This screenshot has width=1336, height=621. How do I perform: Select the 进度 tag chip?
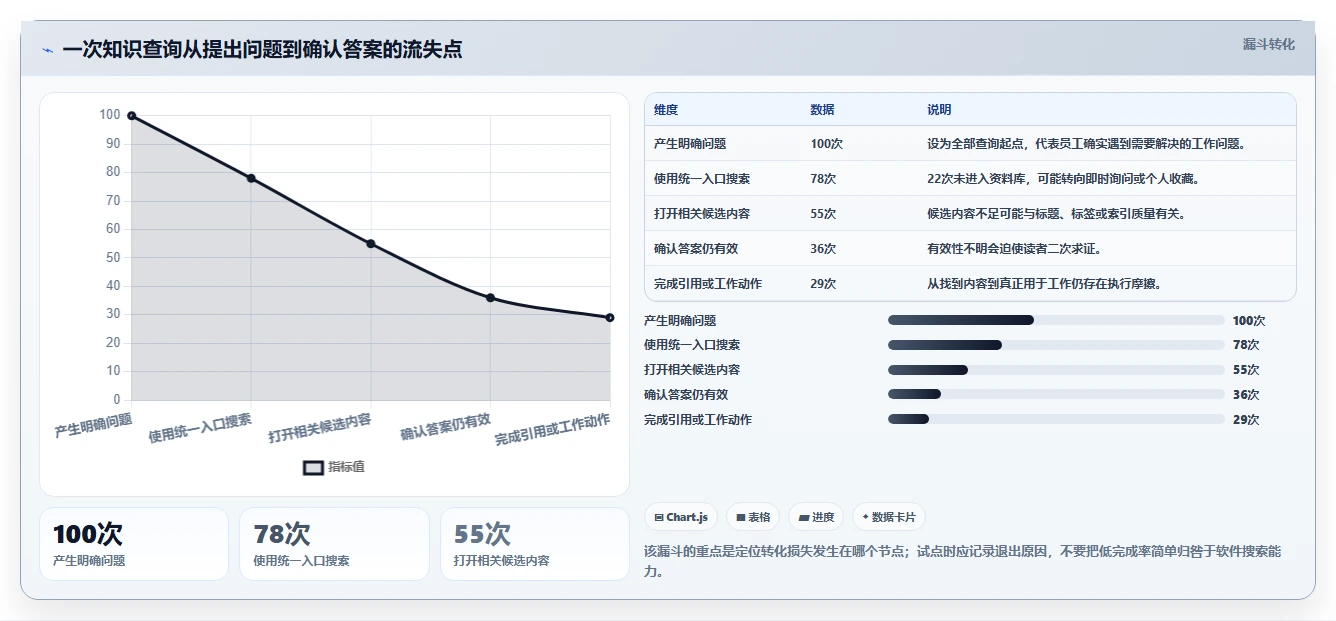click(816, 517)
